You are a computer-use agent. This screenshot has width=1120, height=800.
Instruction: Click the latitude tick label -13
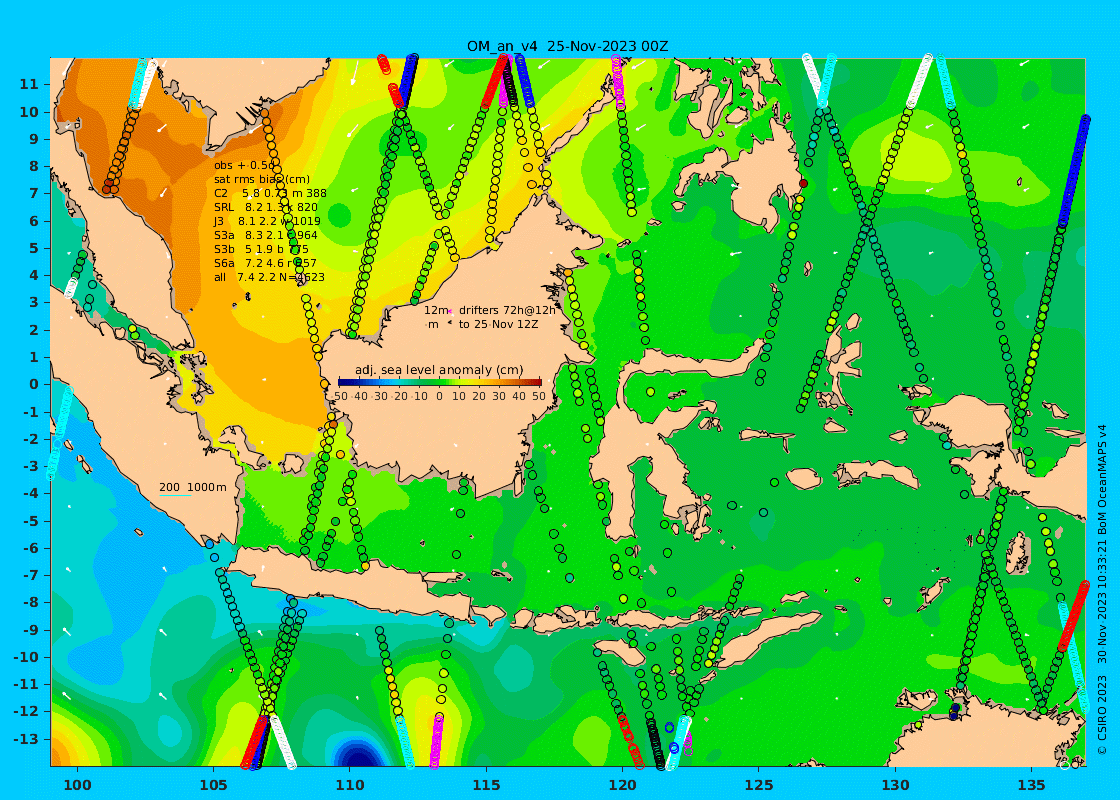point(27,739)
